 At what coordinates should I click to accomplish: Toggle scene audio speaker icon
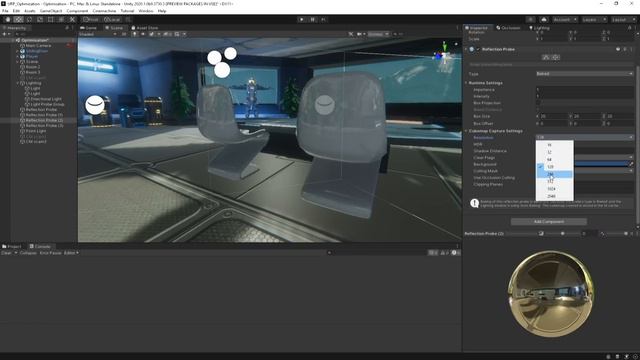click(x=143, y=34)
